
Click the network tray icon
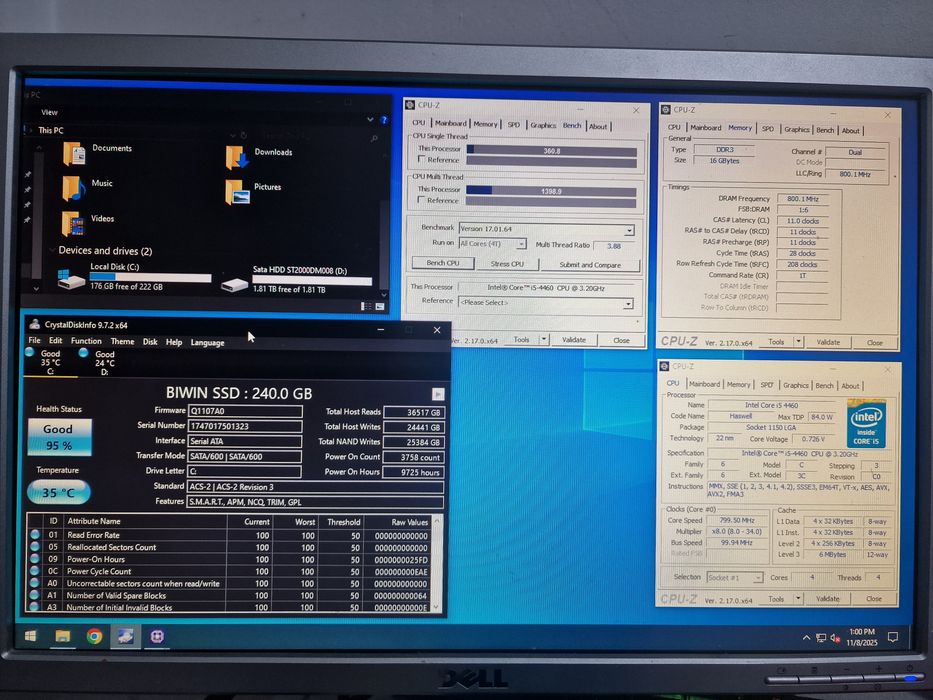pyautogui.click(x=821, y=638)
